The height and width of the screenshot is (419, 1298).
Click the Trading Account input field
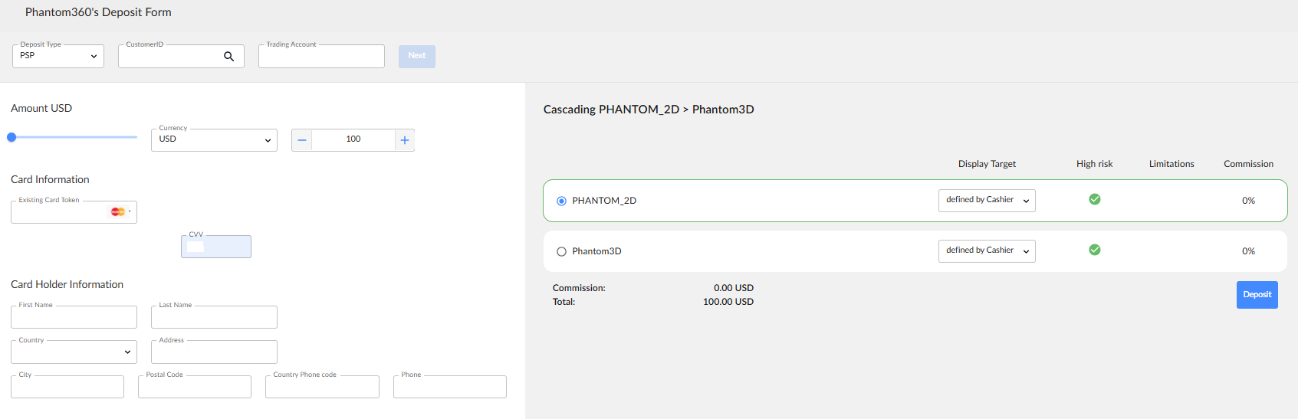coord(321,57)
